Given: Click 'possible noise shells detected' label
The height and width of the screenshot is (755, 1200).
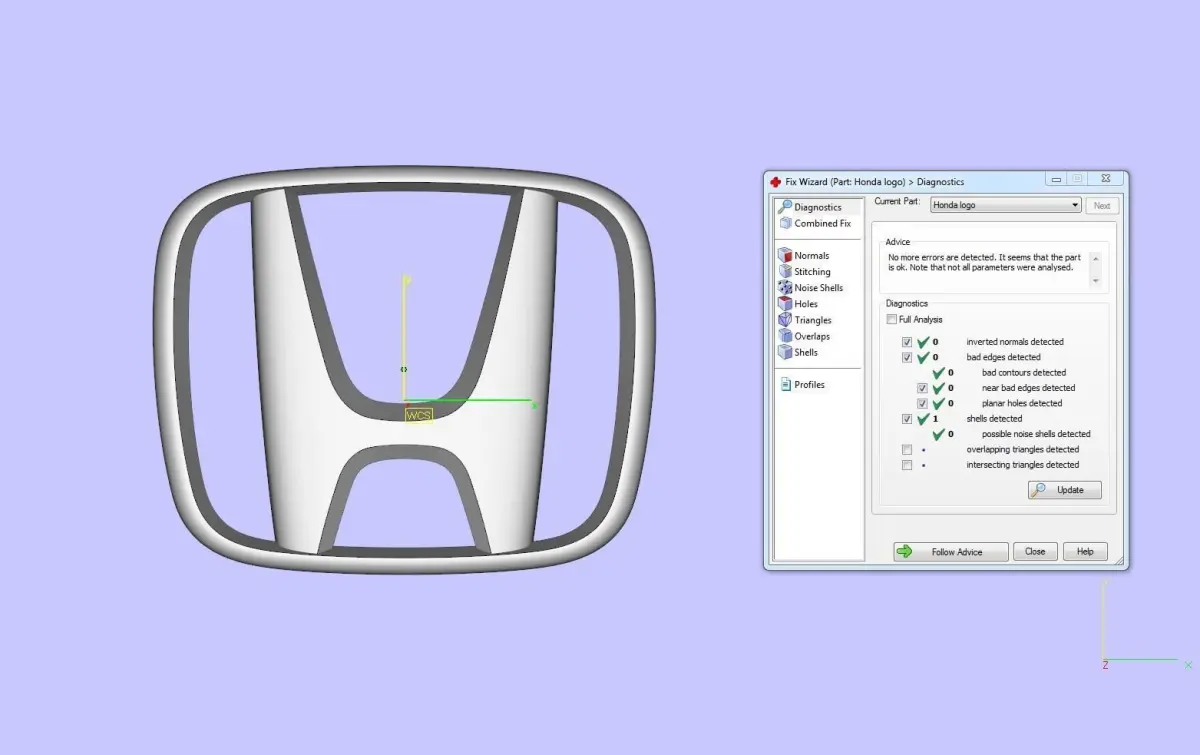Looking at the screenshot, I should (1036, 434).
